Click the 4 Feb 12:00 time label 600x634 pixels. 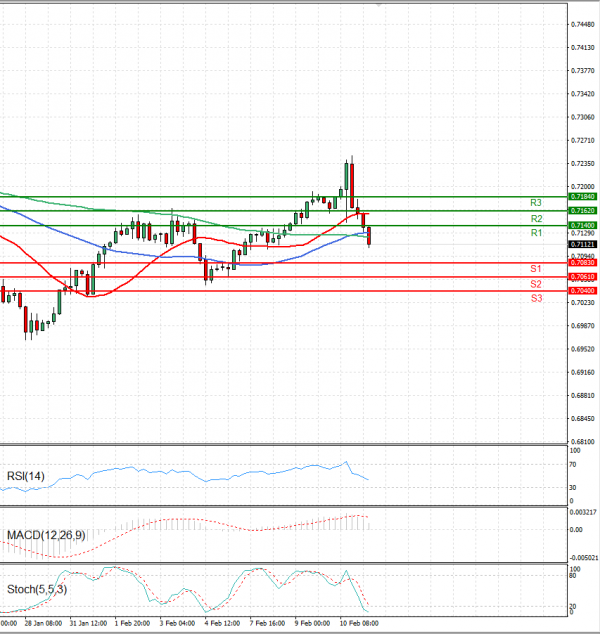coord(222,623)
